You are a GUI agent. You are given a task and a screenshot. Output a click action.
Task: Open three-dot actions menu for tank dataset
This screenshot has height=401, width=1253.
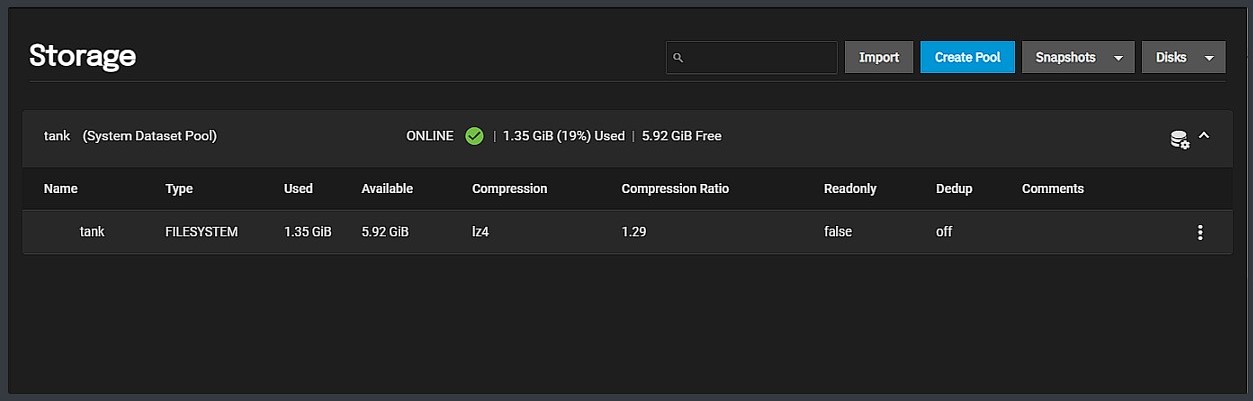click(x=1200, y=232)
